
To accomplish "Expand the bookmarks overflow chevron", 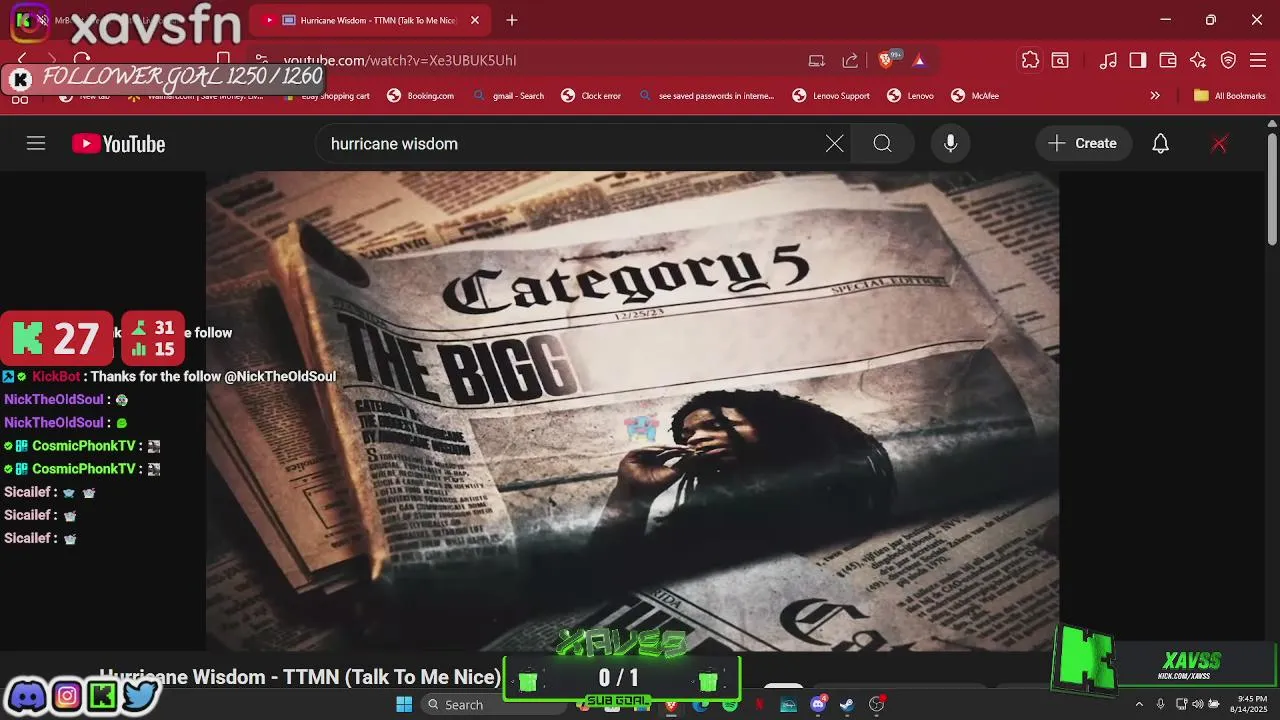I will 1155,96.
